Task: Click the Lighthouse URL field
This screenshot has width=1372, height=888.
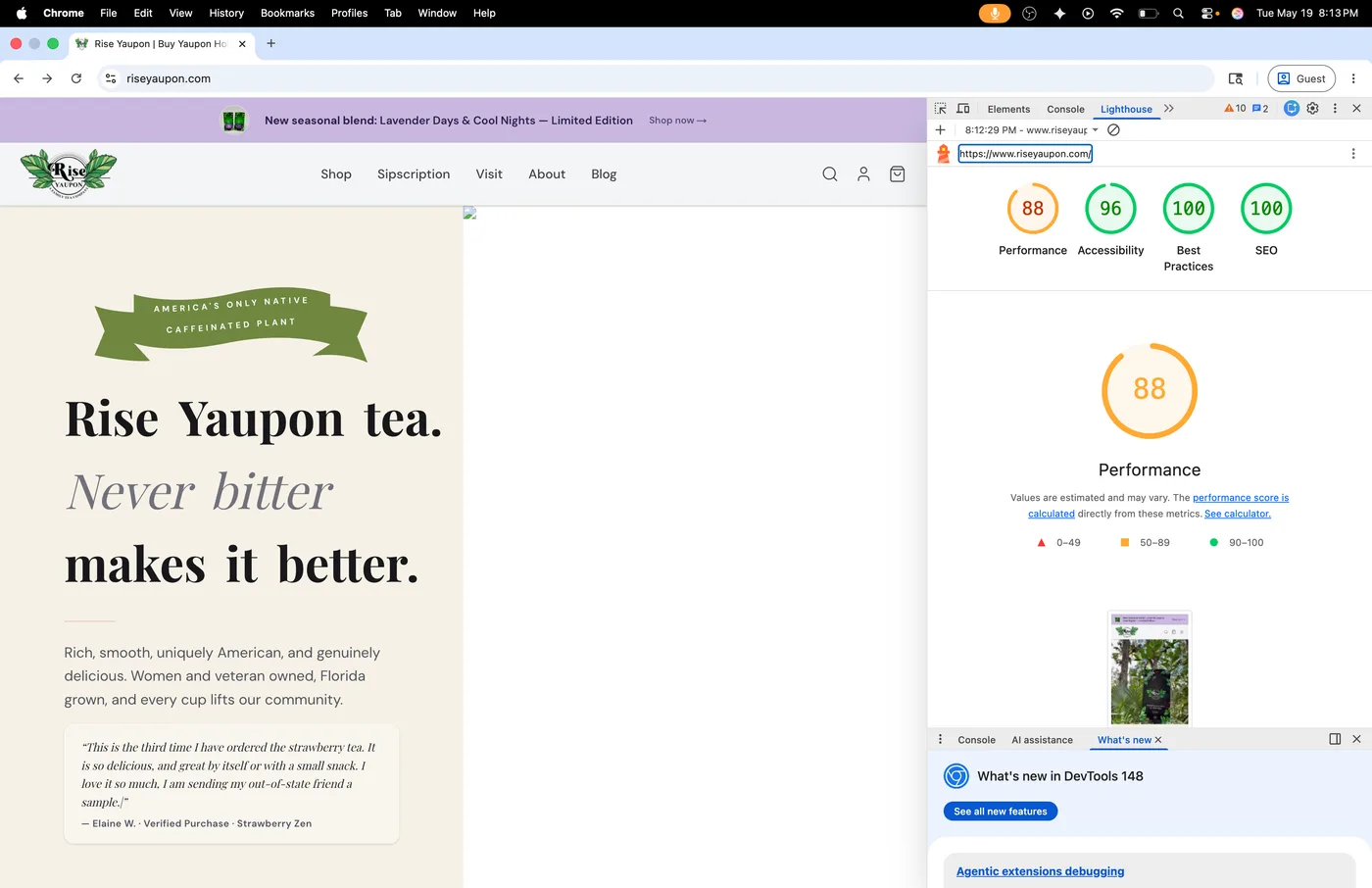Action: tap(1025, 154)
